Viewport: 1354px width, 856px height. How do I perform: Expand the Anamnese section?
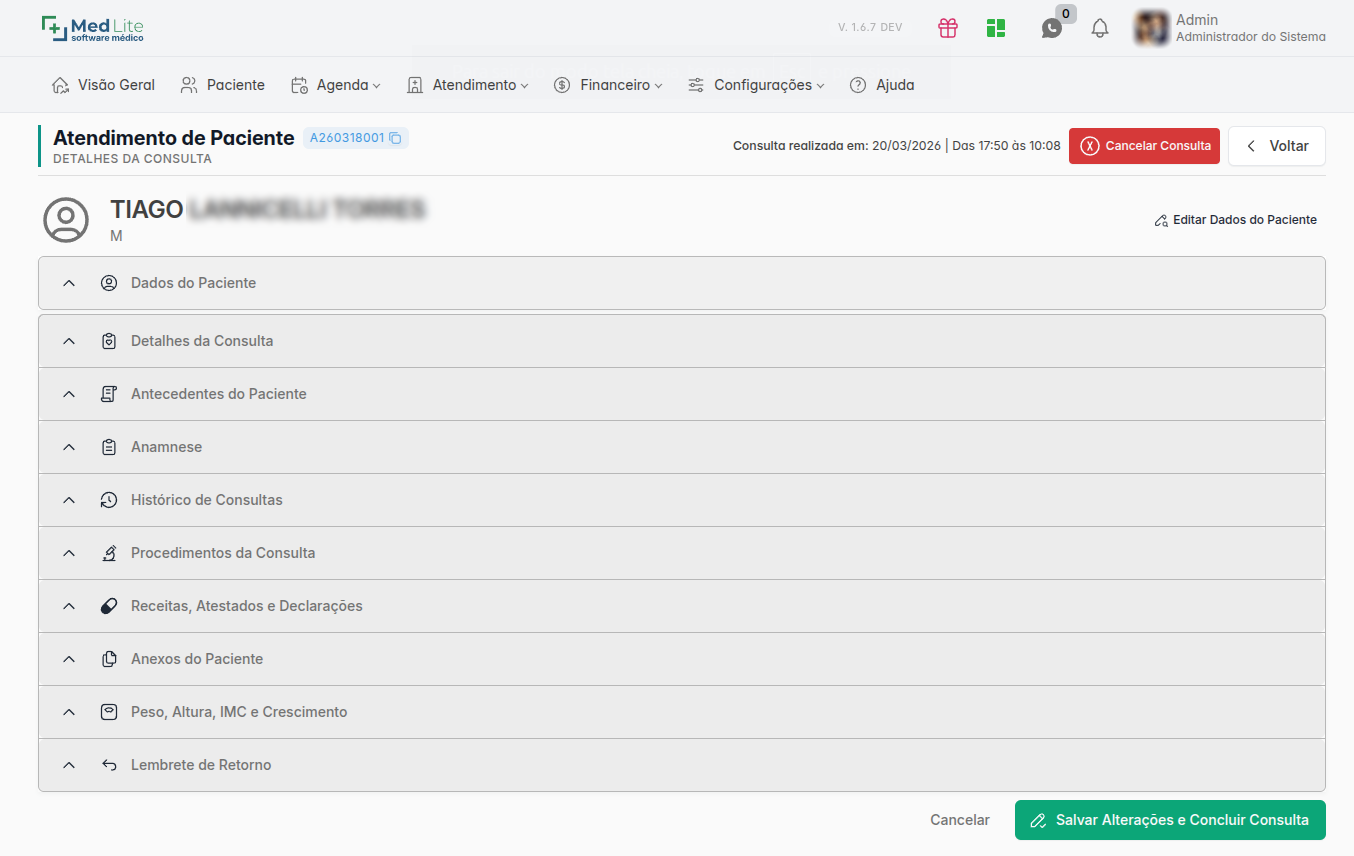682,447
